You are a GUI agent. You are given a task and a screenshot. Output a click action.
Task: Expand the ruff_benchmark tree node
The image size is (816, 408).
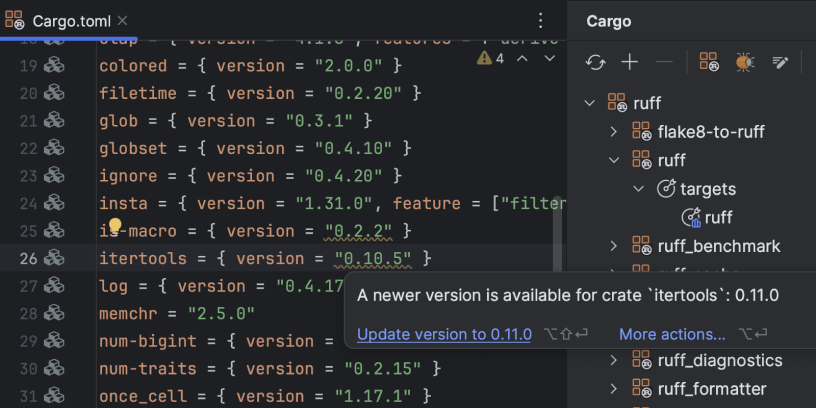pos(615,246)
